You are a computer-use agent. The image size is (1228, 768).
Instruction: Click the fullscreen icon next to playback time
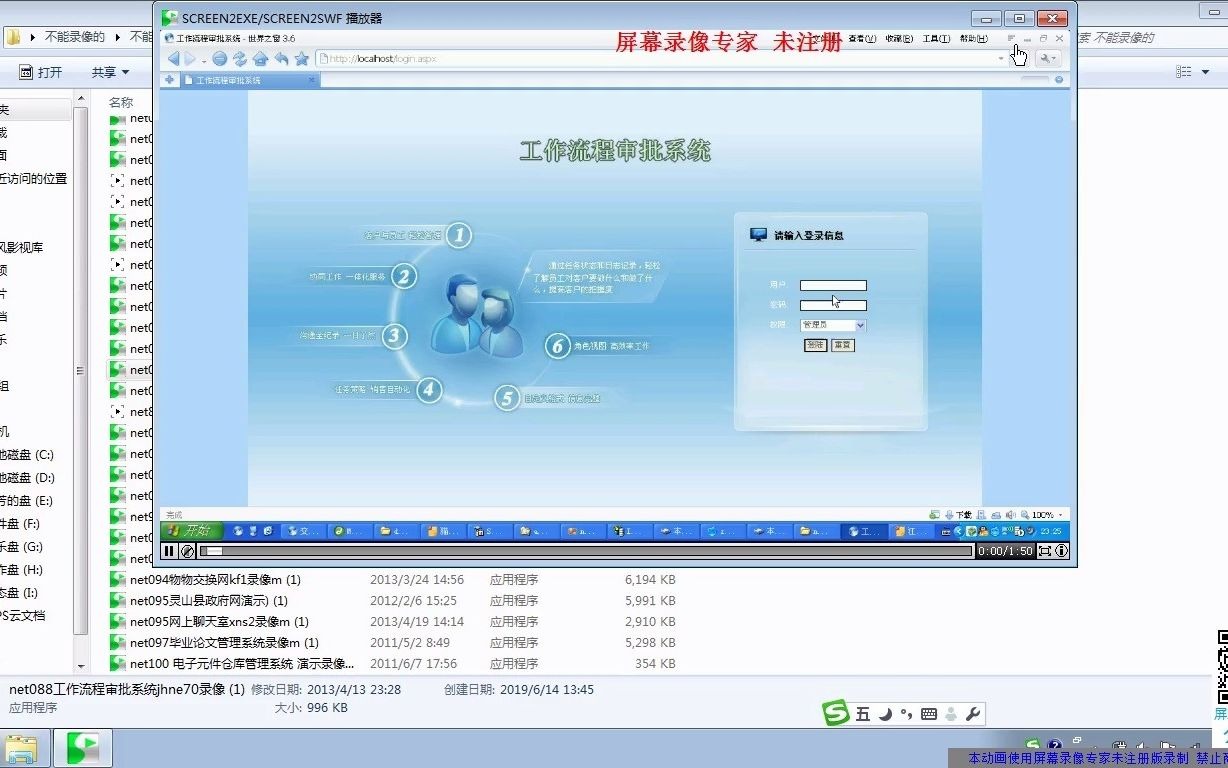[x=1045, y=550]
